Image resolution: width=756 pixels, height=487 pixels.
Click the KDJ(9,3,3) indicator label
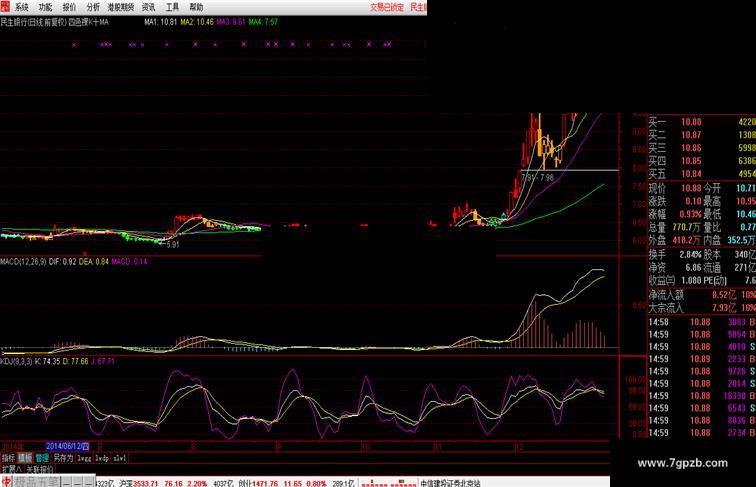[x=16, y=361]
